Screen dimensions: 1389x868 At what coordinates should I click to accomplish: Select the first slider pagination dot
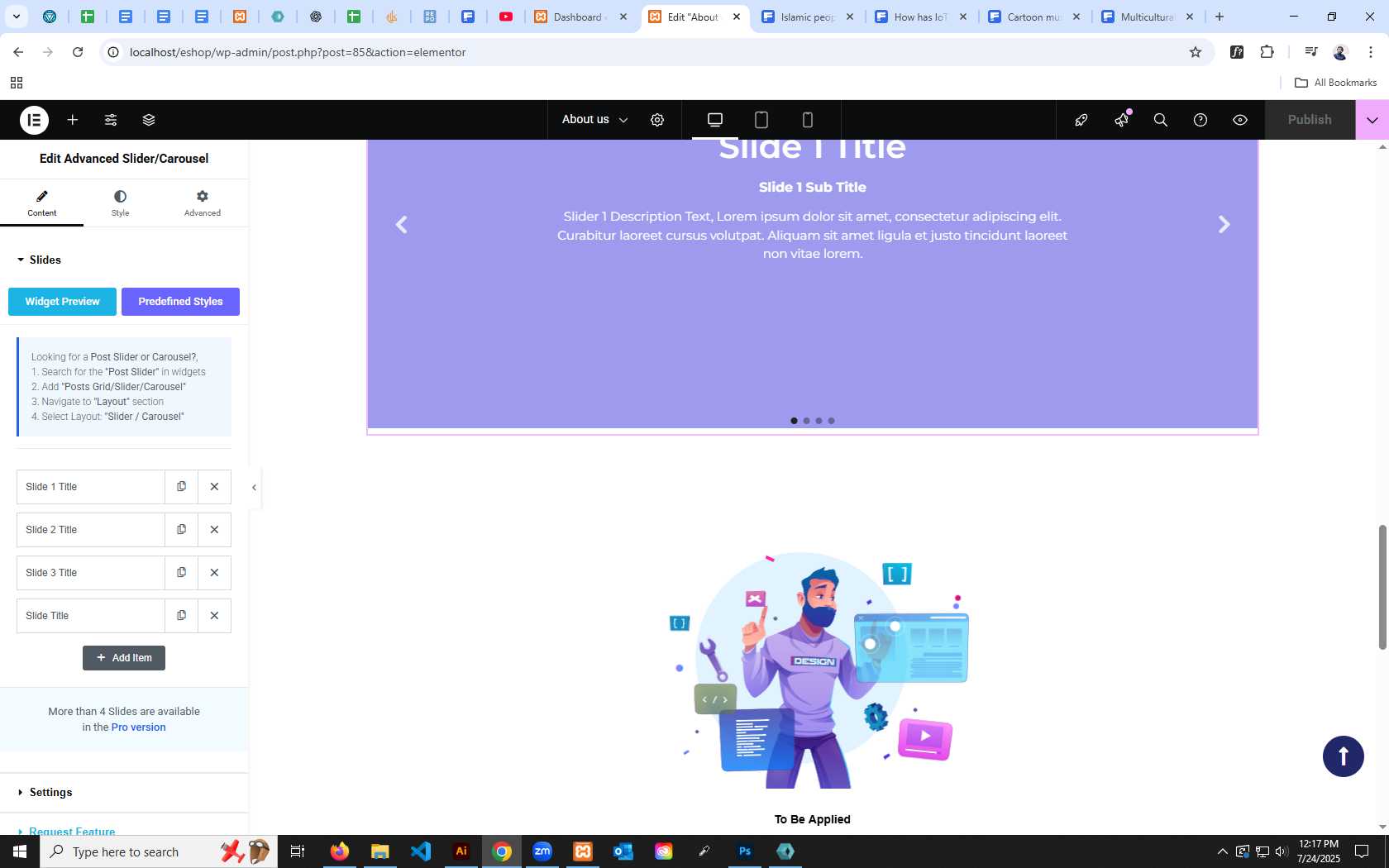tap(794, 421)
